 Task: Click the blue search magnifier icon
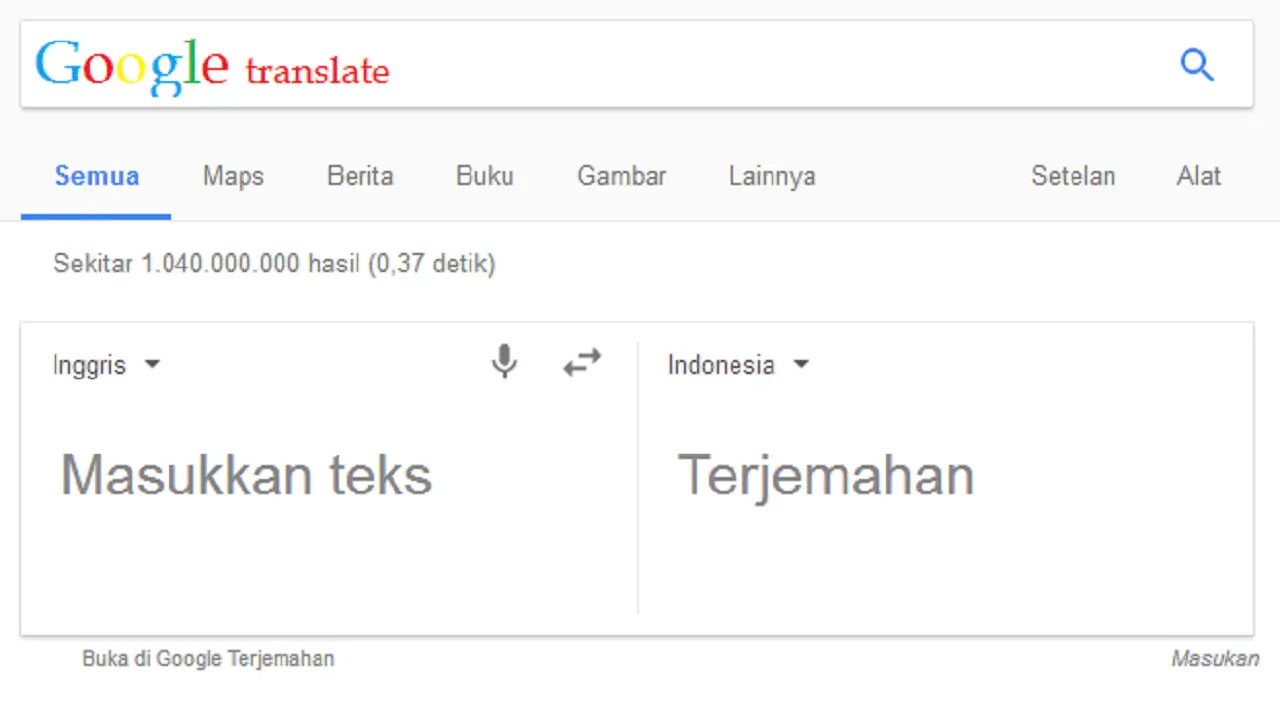1197,65
